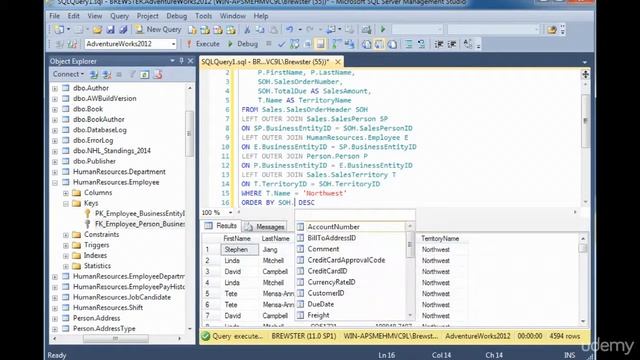The width and height of the screenshot is (640, 360).
Task: Collapse the Keys folder node
Action: tap(66, 203)
